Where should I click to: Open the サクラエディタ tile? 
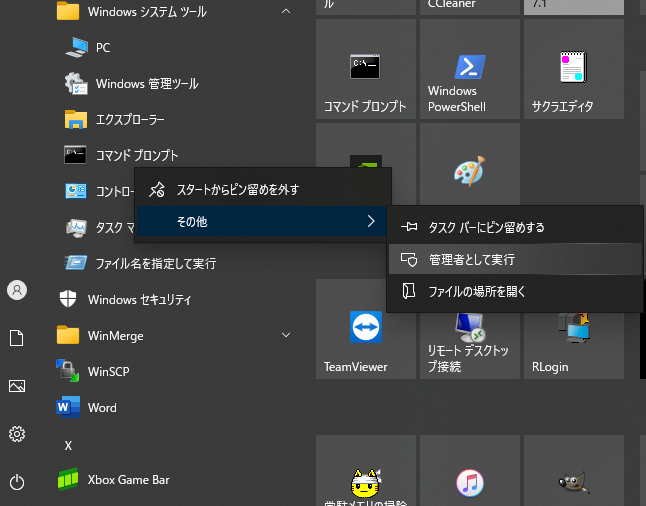tap(573, 69)
